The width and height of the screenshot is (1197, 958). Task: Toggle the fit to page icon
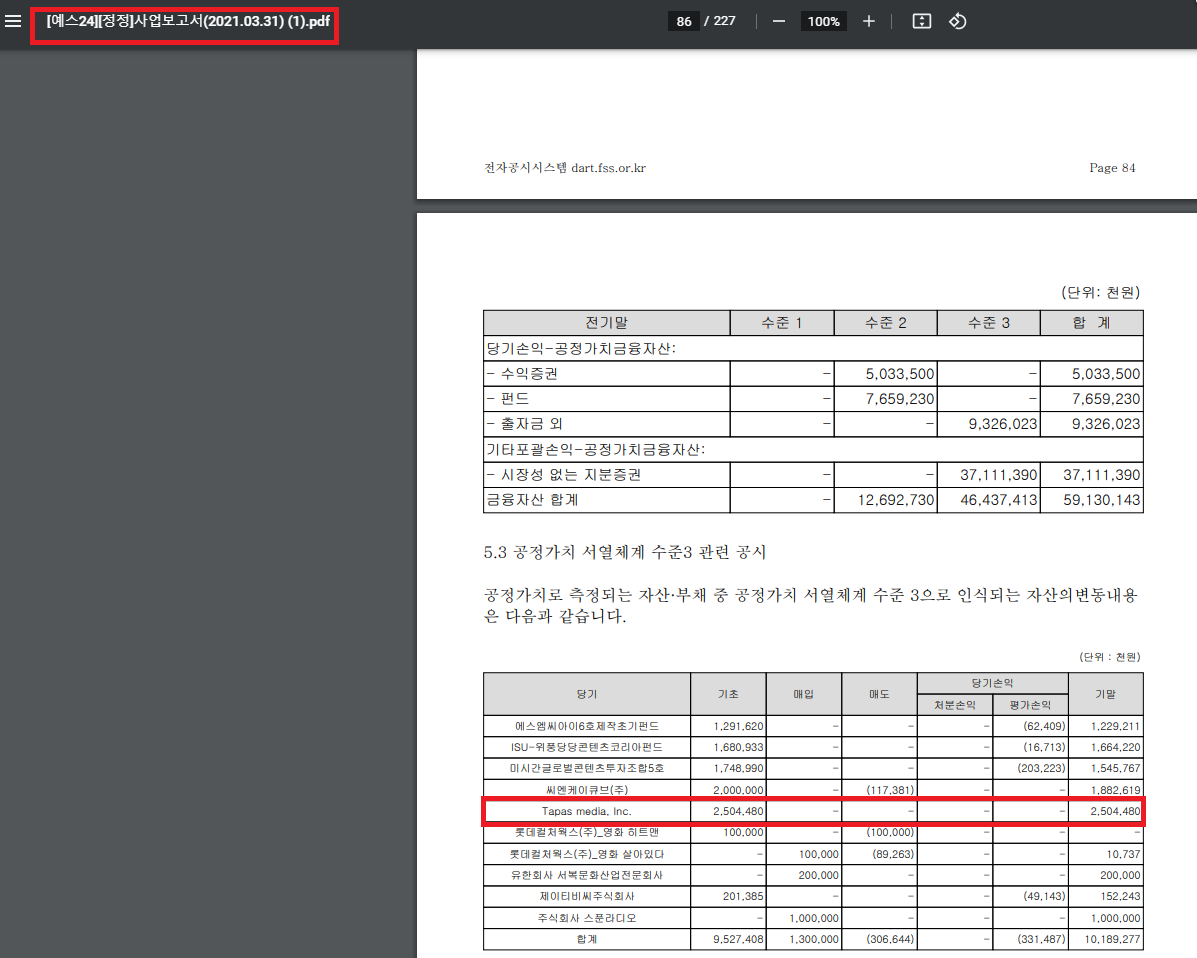click(922, 21)
